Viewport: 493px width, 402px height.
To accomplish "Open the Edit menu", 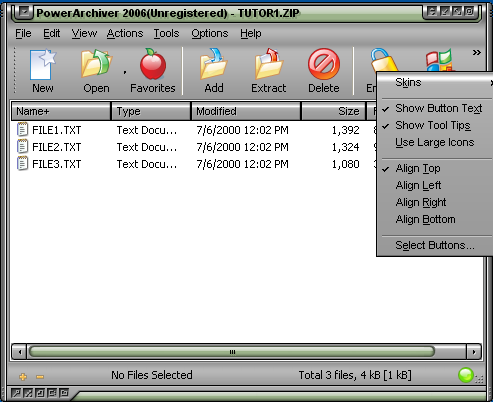I will click(x=52, y=33).
